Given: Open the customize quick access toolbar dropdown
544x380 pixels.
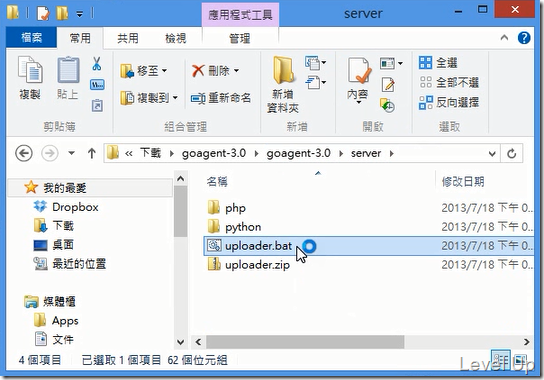Looking at the screenshot, I should click(79, 14).
